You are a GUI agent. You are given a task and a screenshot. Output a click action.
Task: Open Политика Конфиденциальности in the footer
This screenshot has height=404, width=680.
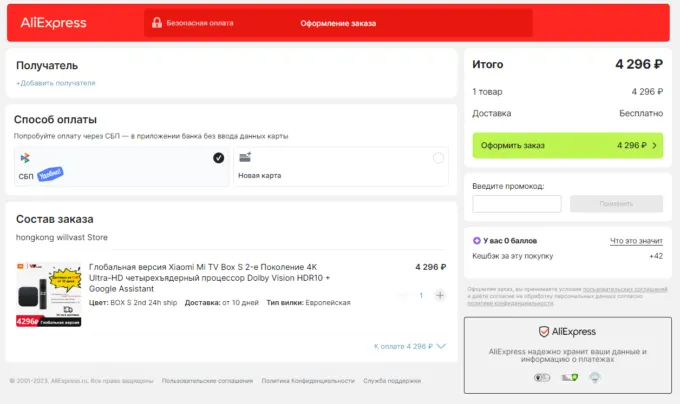[x=308, y=381]
